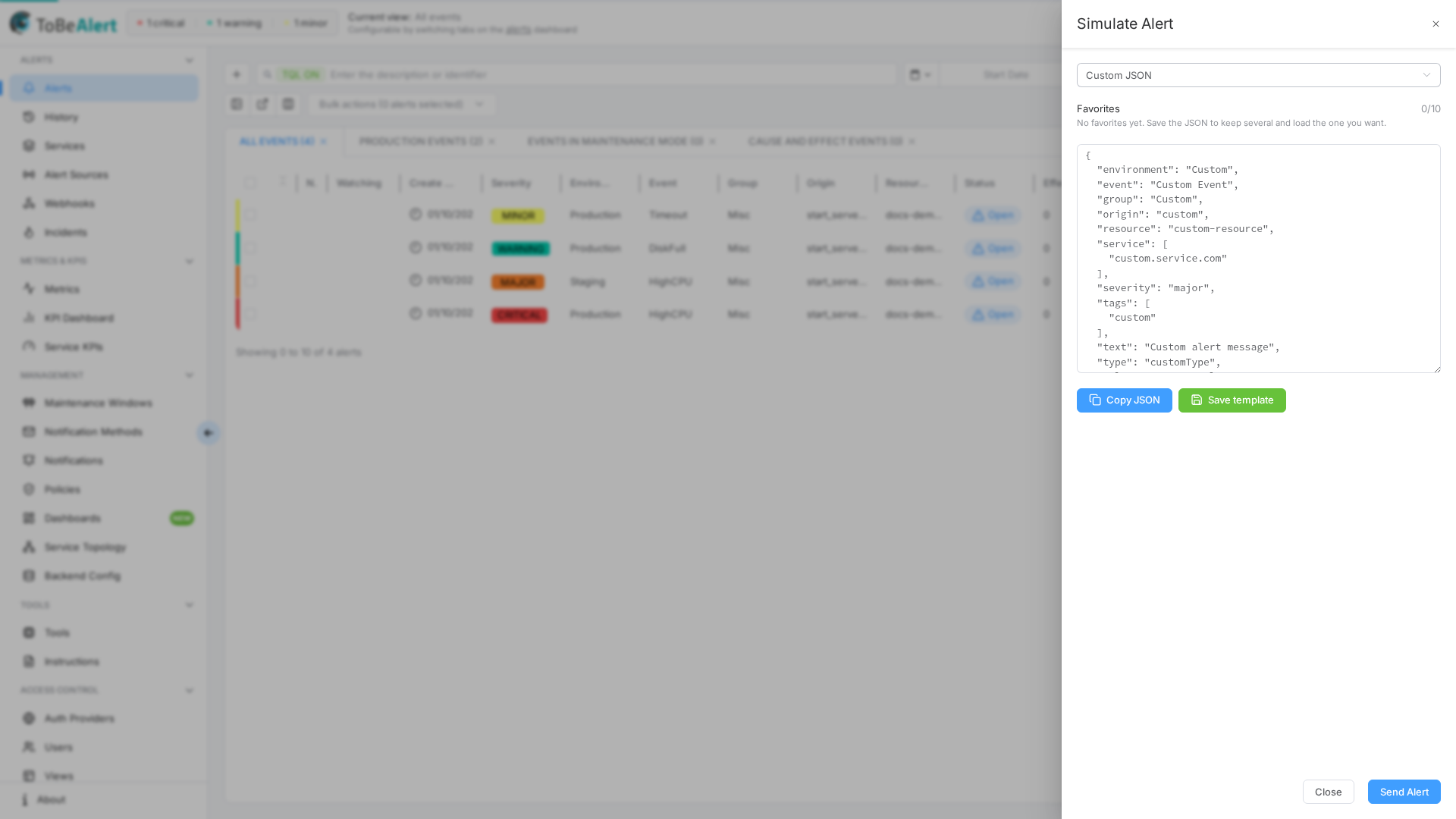The height and width of the screenshot is (819, 1456).
Task: Click the About info icon
Action: tap(24, 799)
